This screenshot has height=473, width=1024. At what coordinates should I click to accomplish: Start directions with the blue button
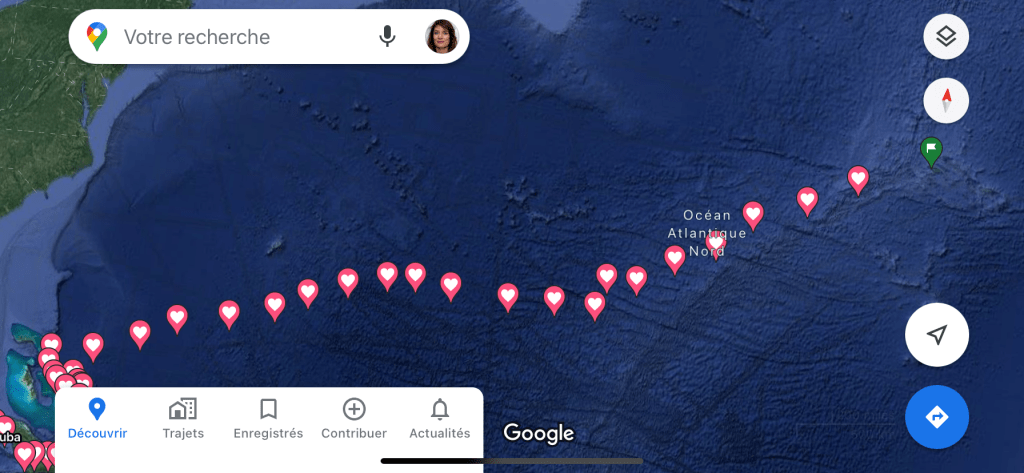pos(936,417)
